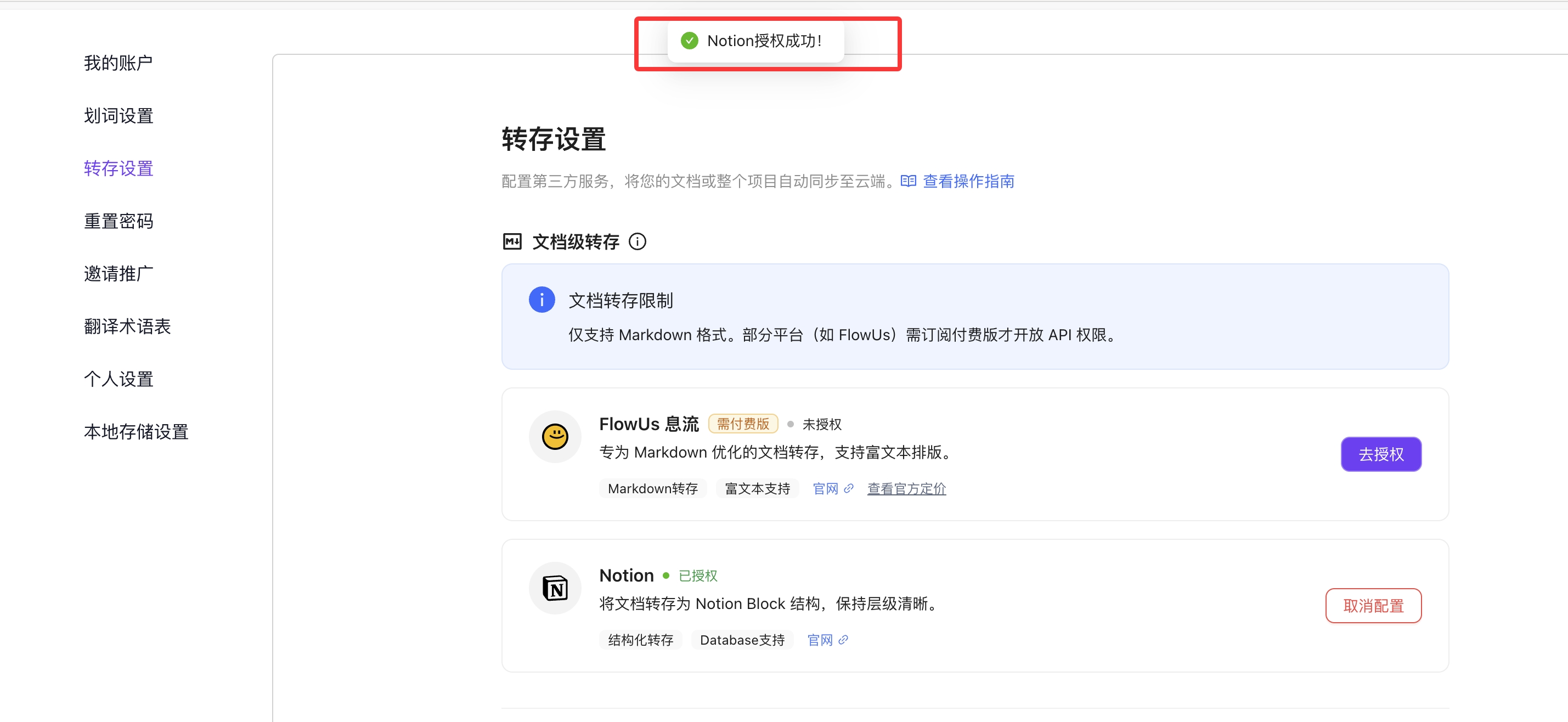Click the FlowUs smiley logo
Viewport: 1568px width, 722px height.
[x=555, y=436]
